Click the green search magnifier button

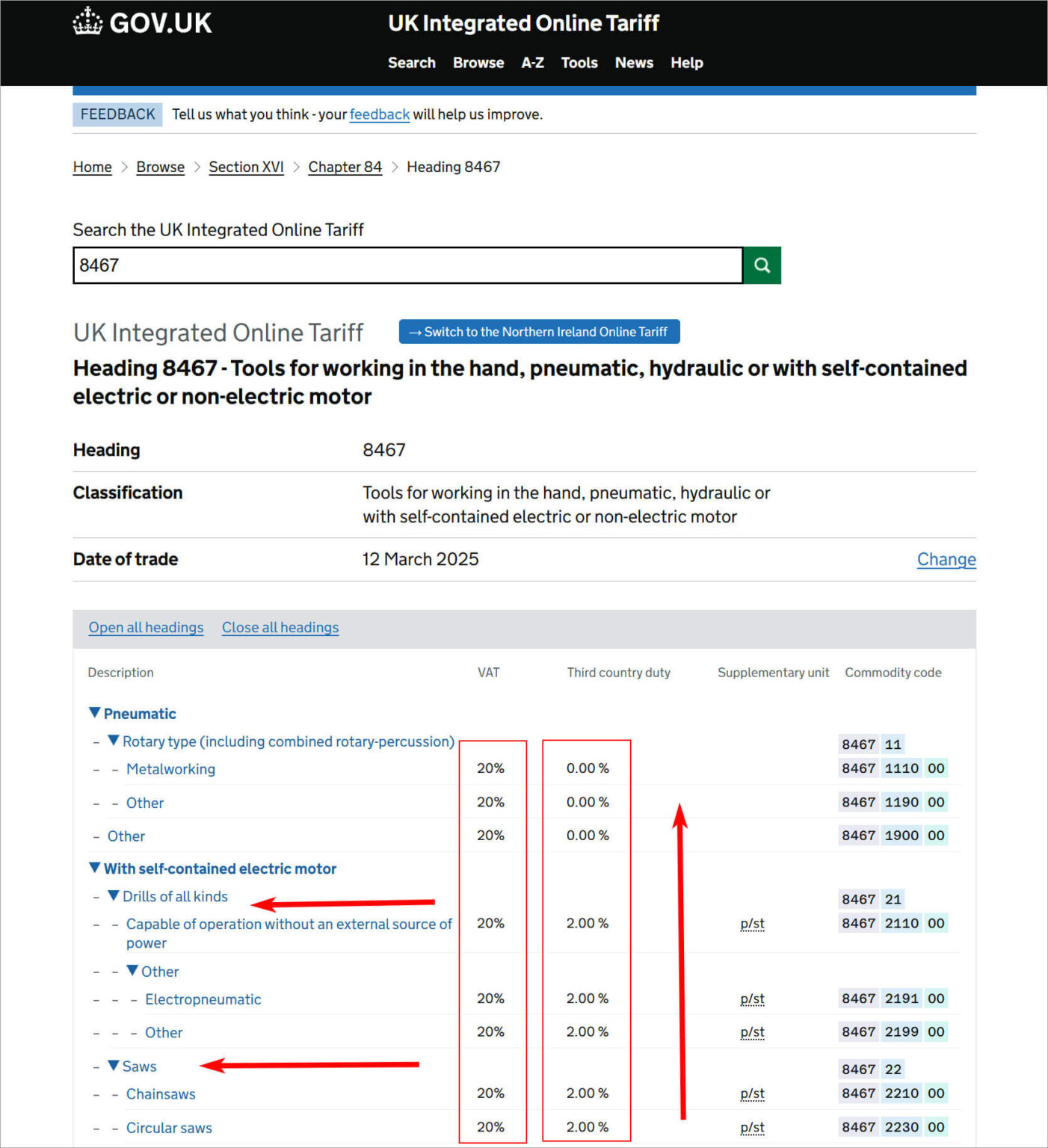762,265
